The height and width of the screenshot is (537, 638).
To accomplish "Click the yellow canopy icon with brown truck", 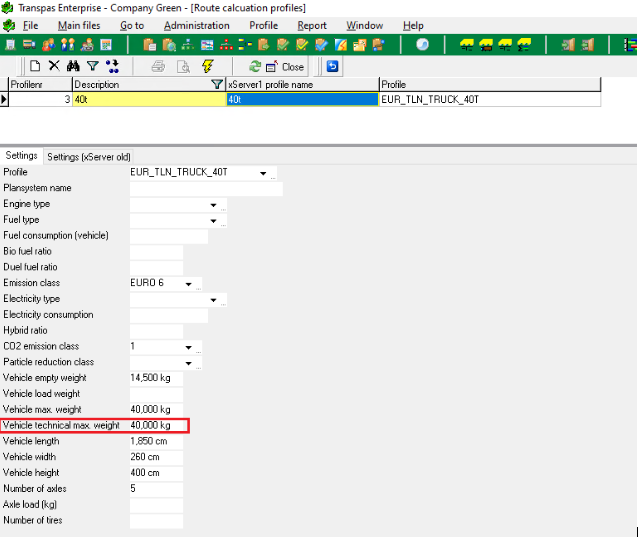I will point(486,45).
